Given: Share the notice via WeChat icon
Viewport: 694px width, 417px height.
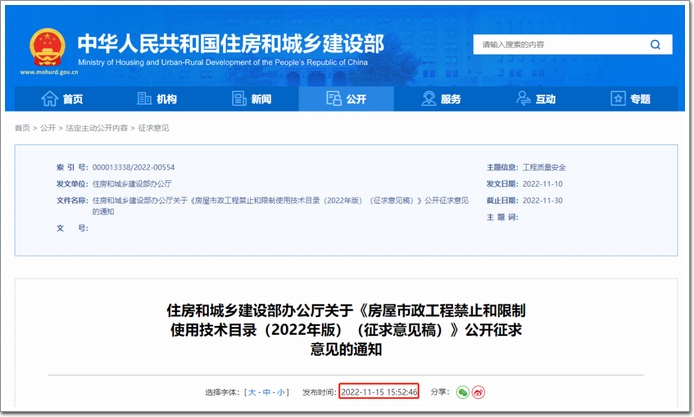Looking at the screenshot, I should 461,390.
